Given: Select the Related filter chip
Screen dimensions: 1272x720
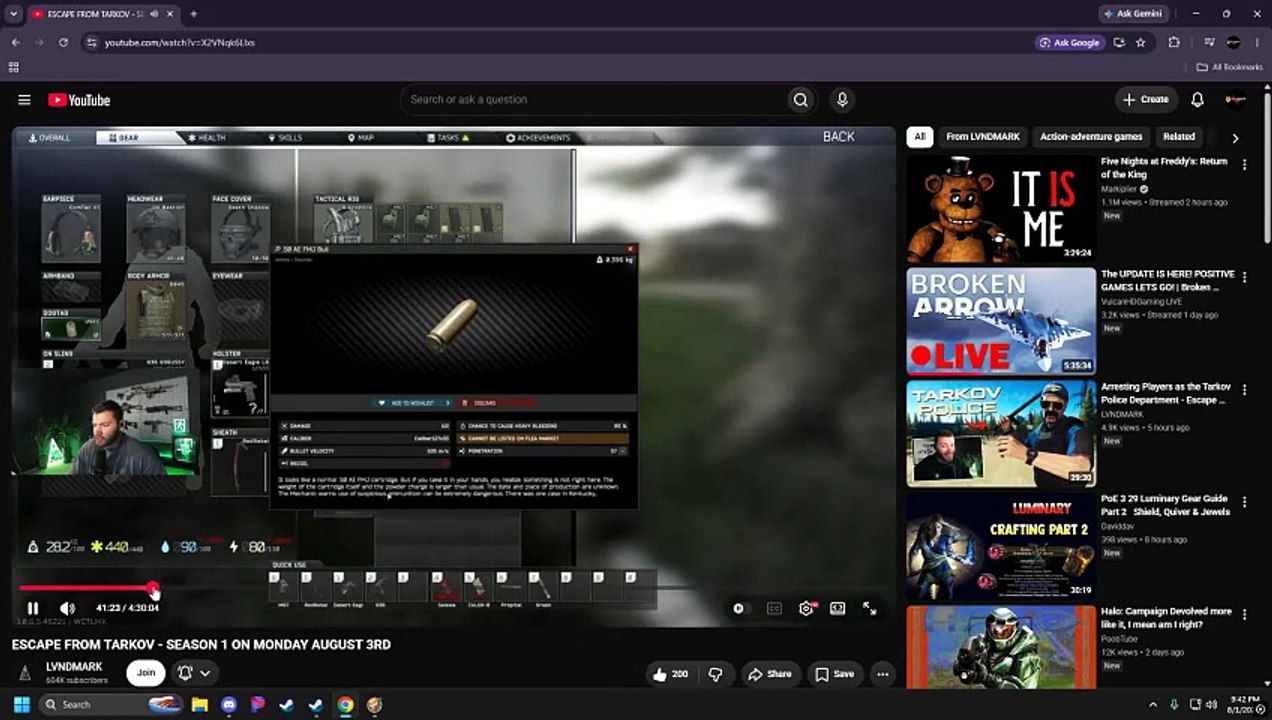Looking at the screenshot, I should point(1179,137).
